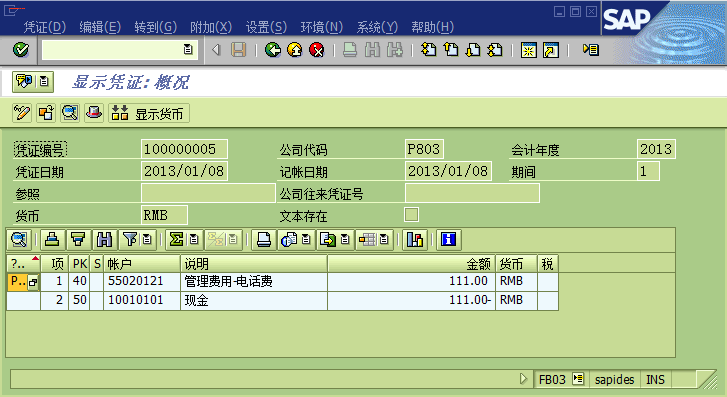
Task: Select the 现金 description cell
Action: click(254, 301)
